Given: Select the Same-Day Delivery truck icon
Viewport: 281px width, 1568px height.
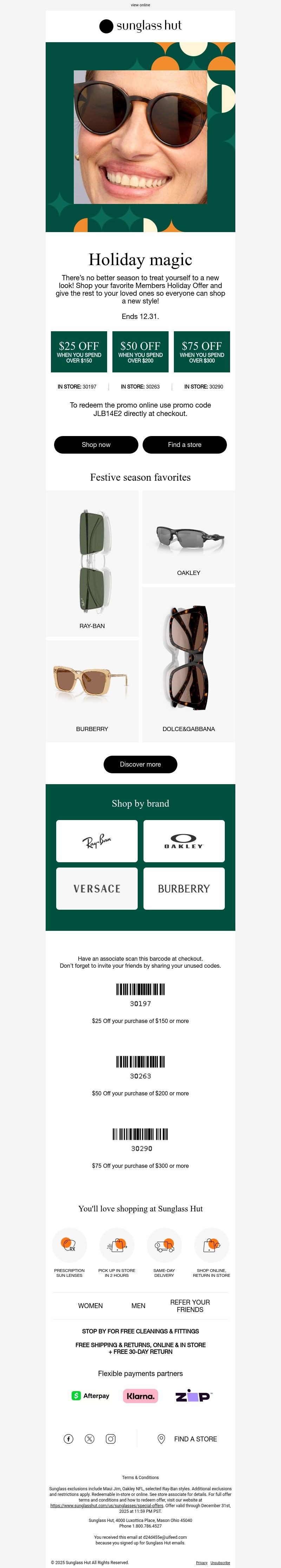Looking at the screenshot, I should point(164,1245).
